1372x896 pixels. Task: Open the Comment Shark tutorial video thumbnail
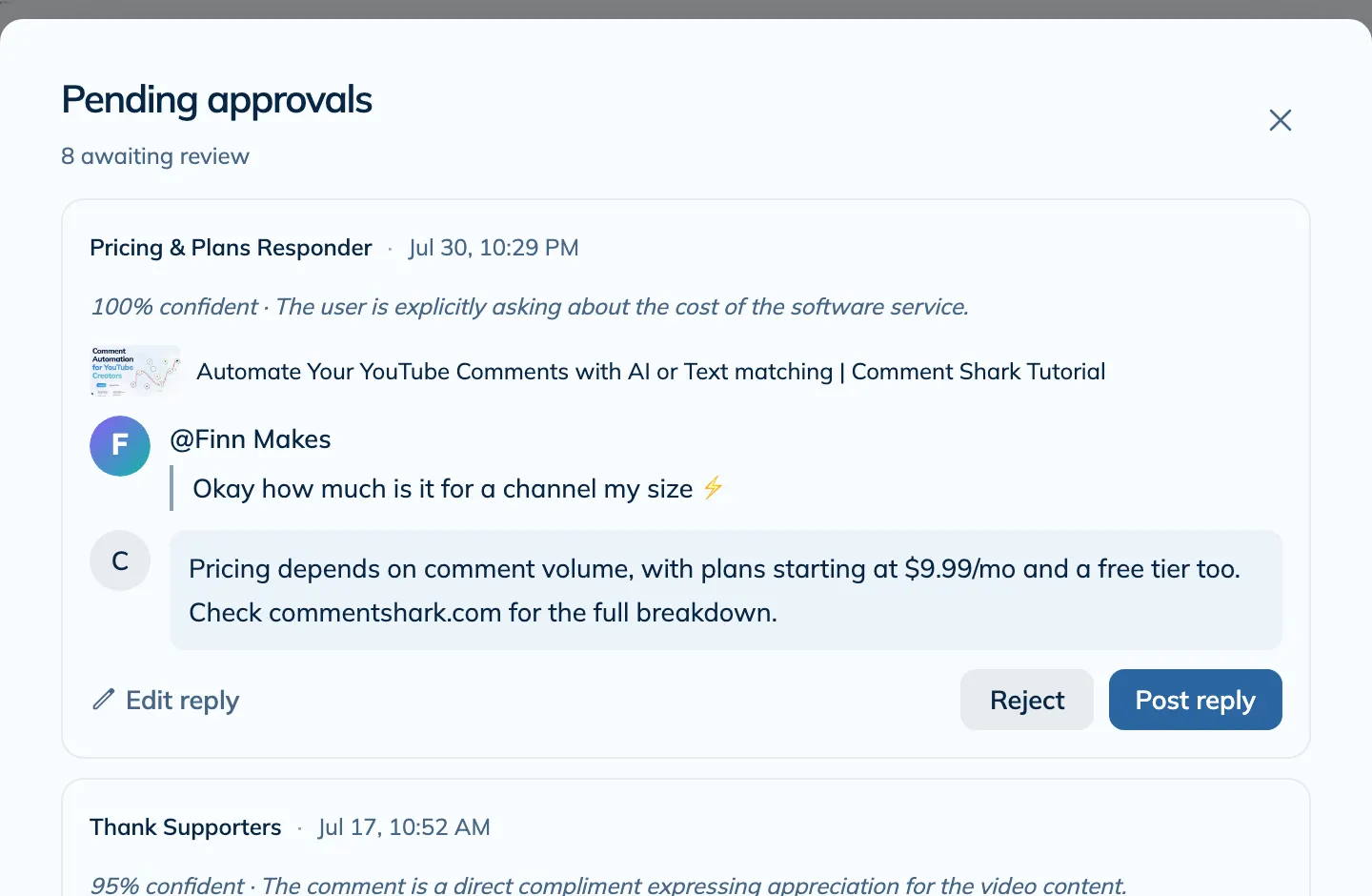click(135, 371)
